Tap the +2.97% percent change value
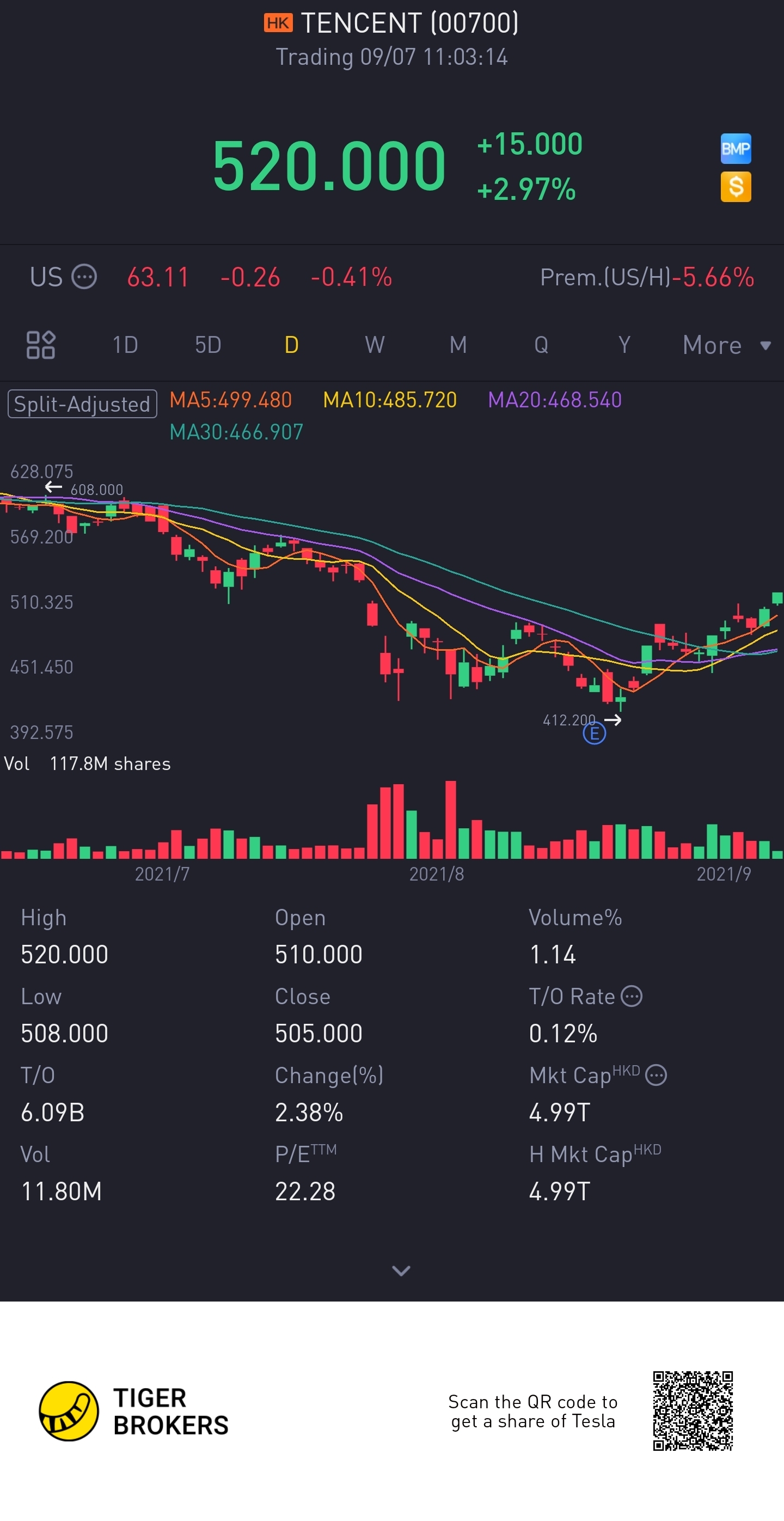This screenshot has width=784, height=1521. [x=526, y=190]
